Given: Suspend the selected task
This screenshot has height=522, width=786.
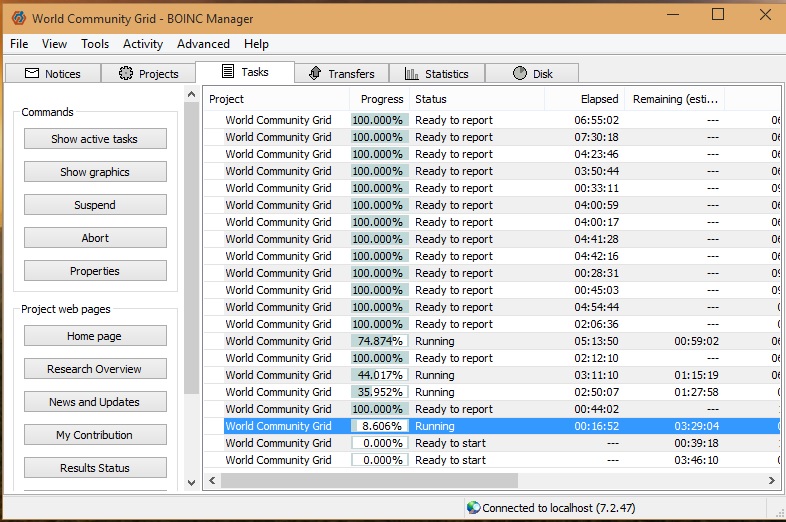Looking at the screenshot, I should (x=95, y=205).
